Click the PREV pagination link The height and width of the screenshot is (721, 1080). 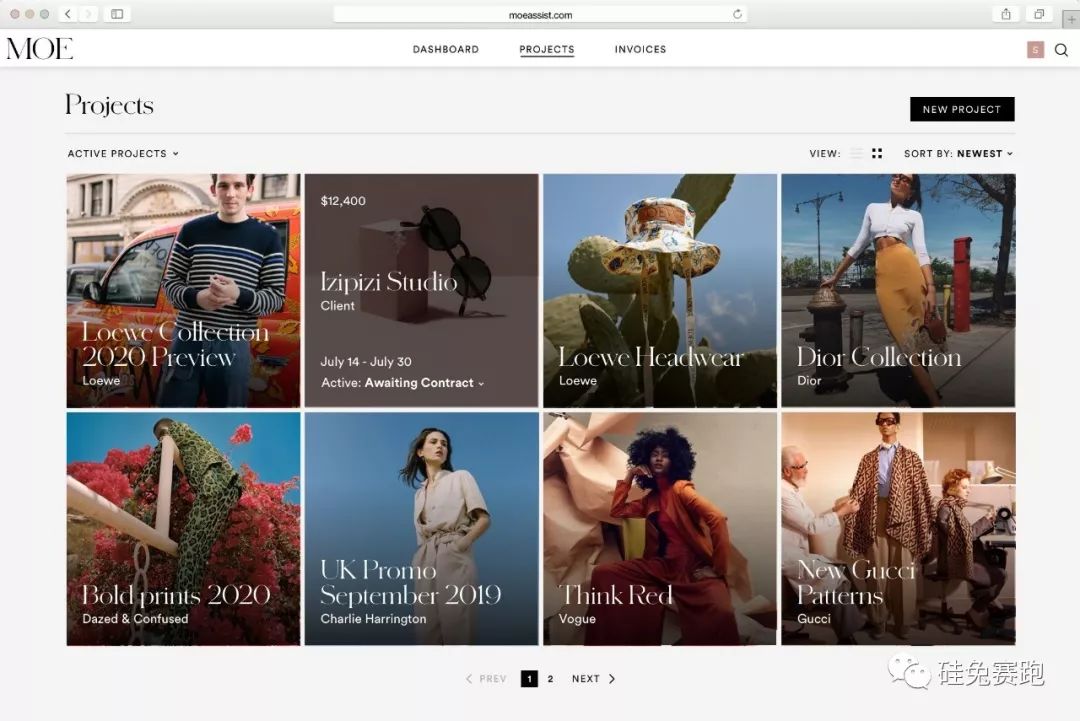click(x=492, y=678)
